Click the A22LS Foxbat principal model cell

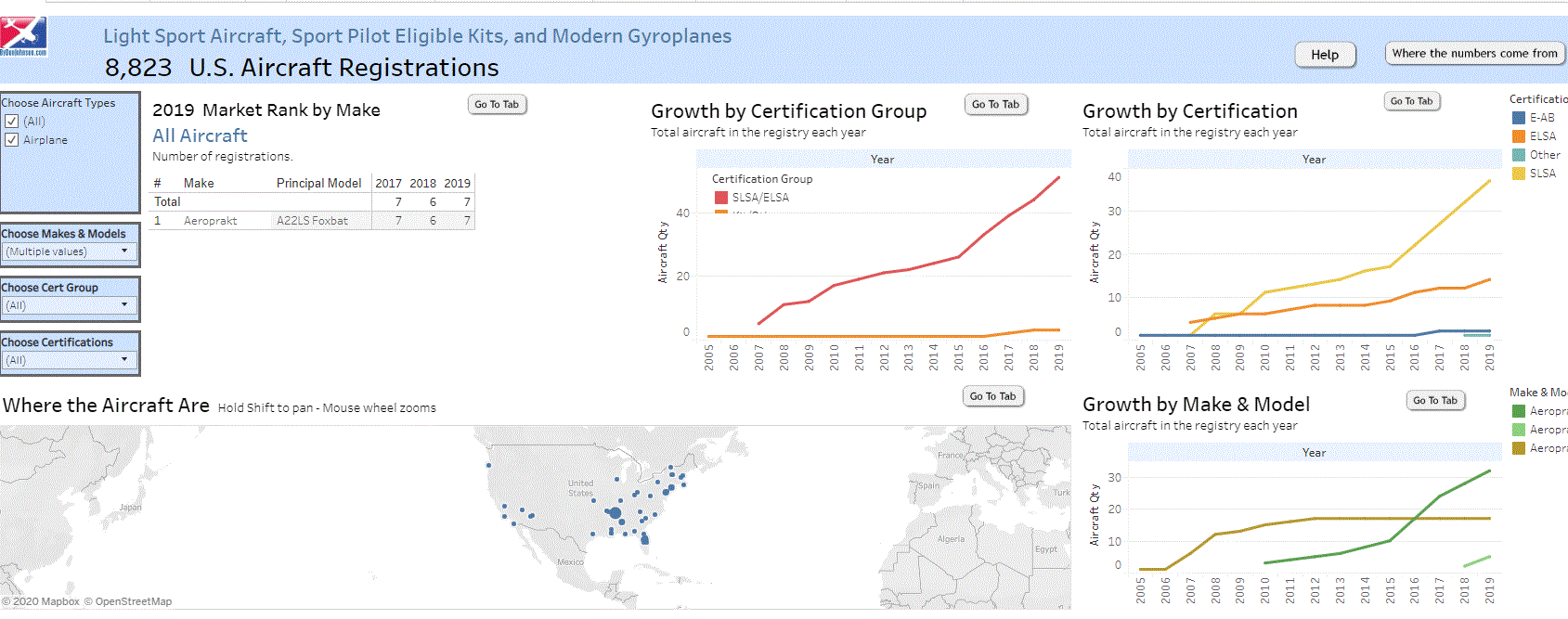pos(312,221)
